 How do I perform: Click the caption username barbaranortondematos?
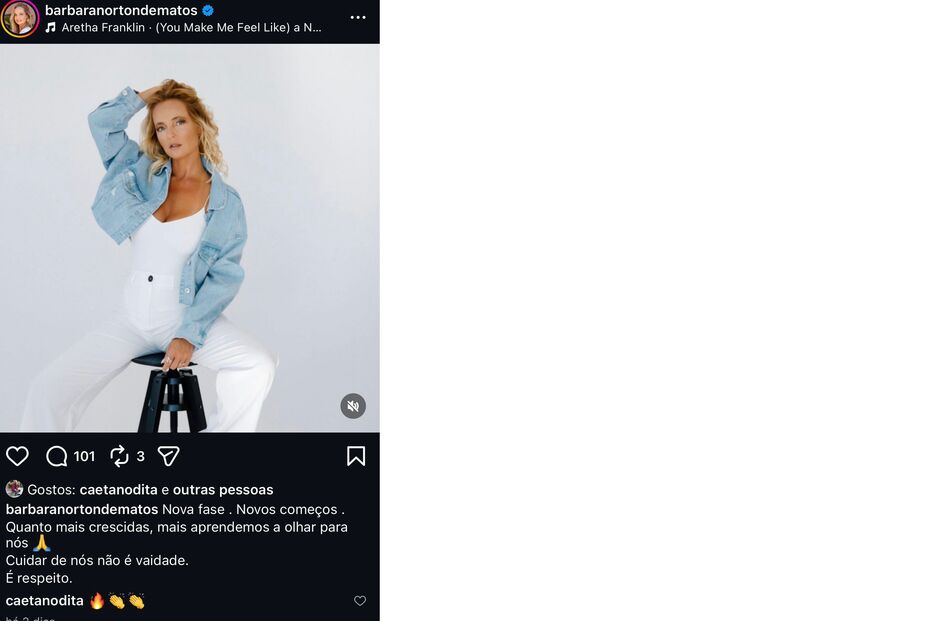tap(81, 509)
